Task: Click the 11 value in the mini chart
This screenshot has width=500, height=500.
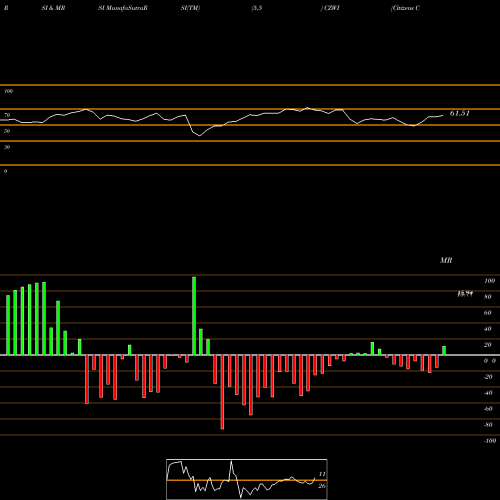Action: point(322,474)
